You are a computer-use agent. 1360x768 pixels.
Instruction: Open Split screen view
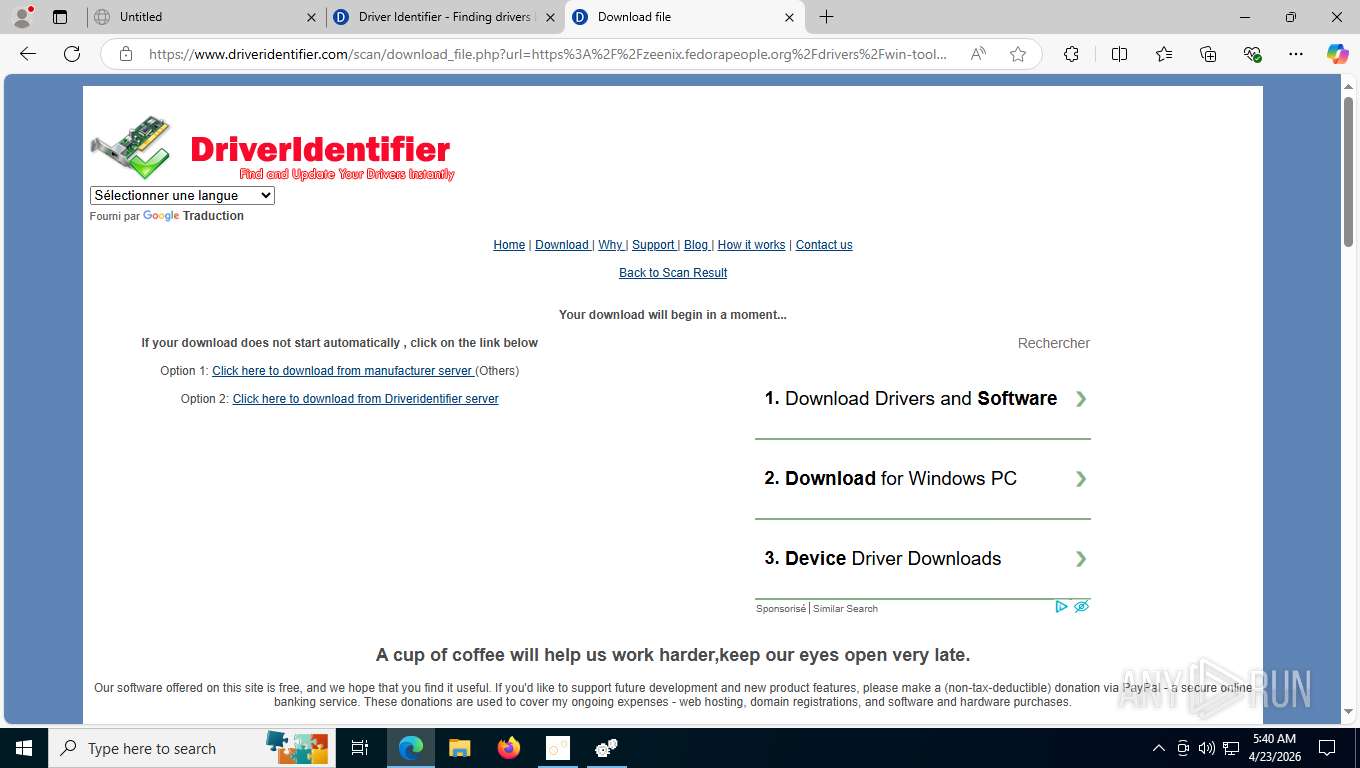[x=1120, y=54]
